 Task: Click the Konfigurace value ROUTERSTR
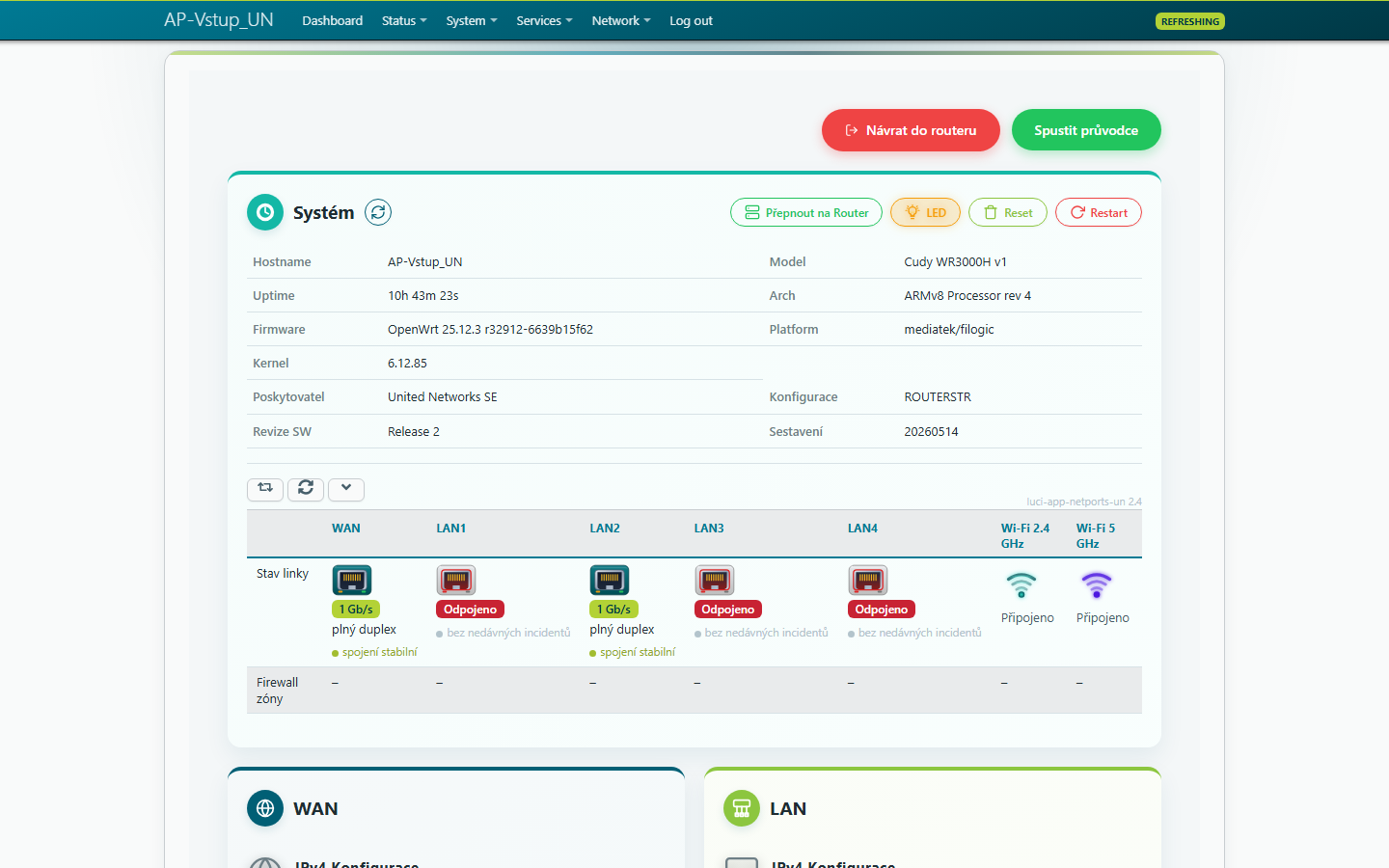(x=938, y=396)
